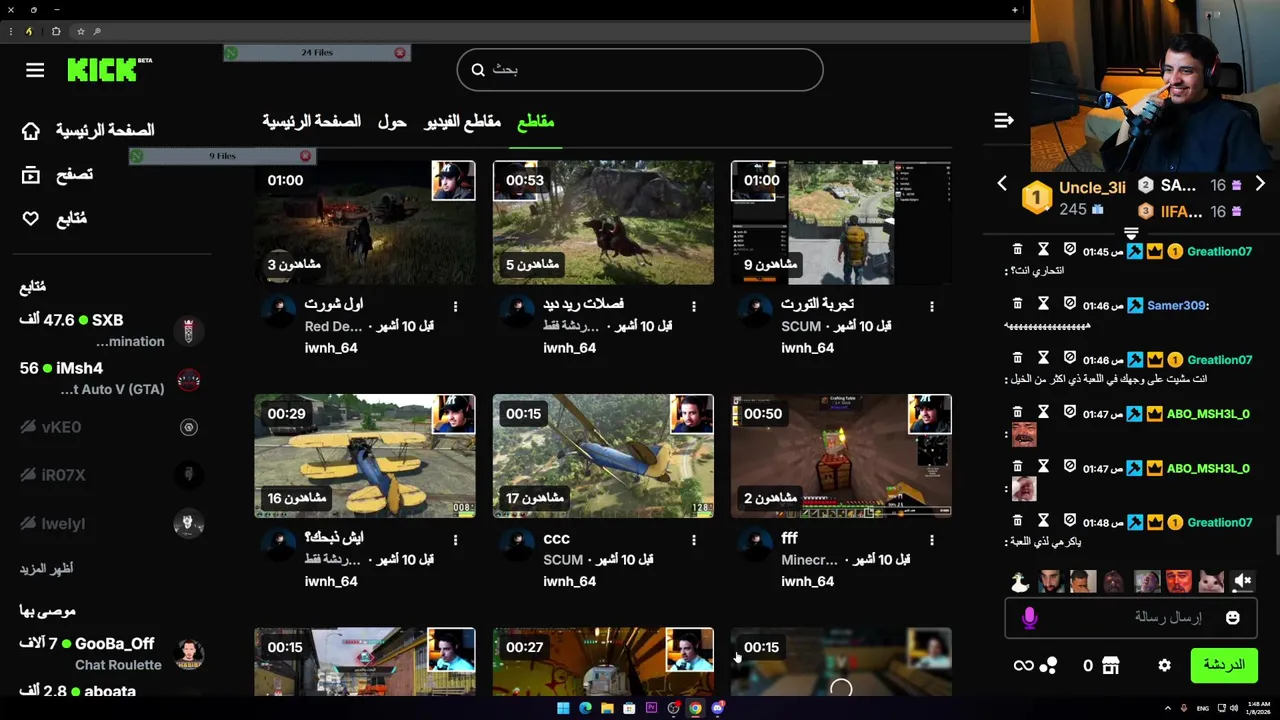This screenshot has width=1280, height=720.
Task: Open Google Chrome from the taskbar
Action: pos(695,708)
